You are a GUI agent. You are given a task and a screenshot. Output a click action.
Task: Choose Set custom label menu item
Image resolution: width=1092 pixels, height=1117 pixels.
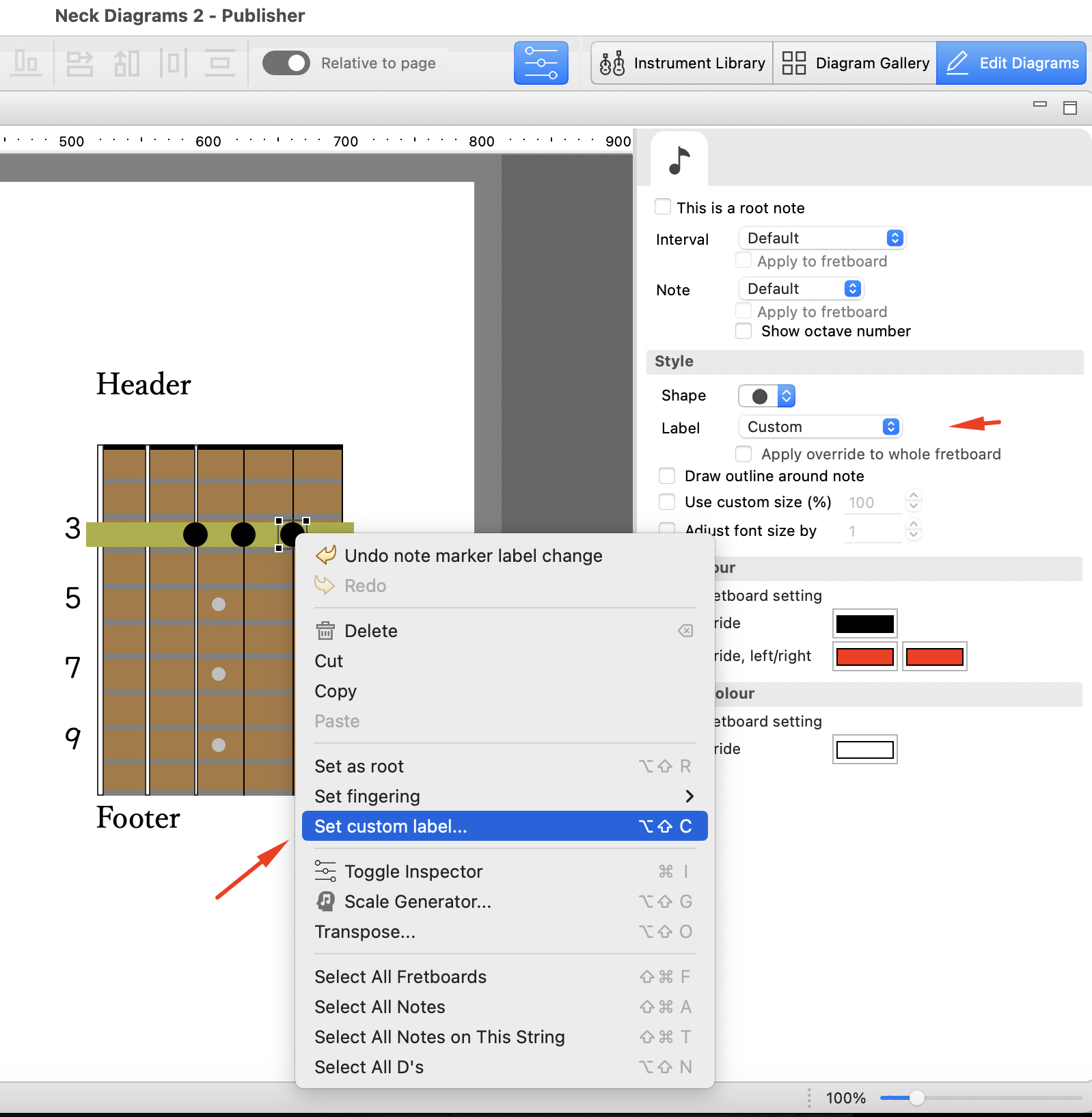point(504,826)
